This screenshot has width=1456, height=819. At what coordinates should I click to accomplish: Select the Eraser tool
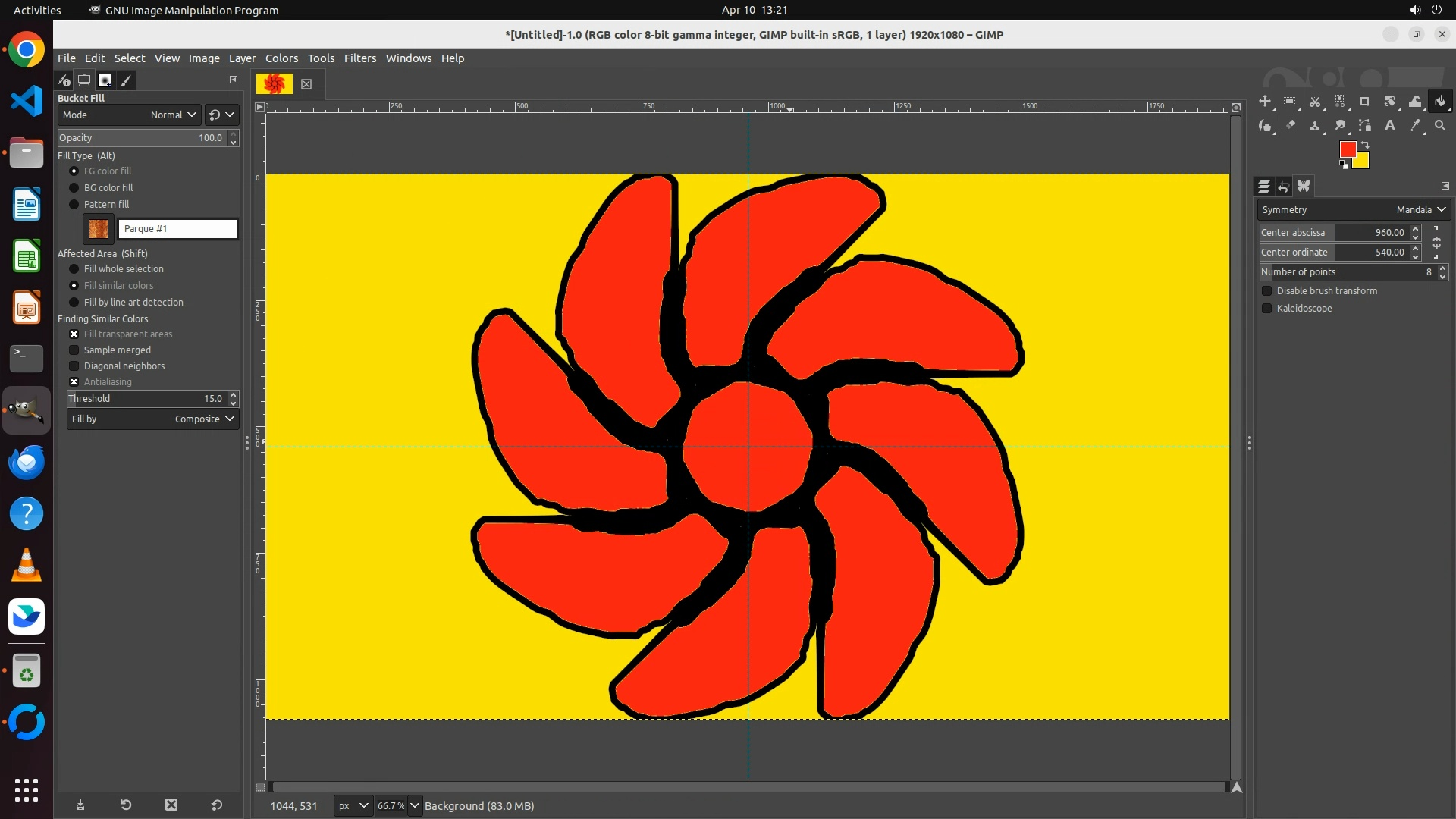[1290, 126]
